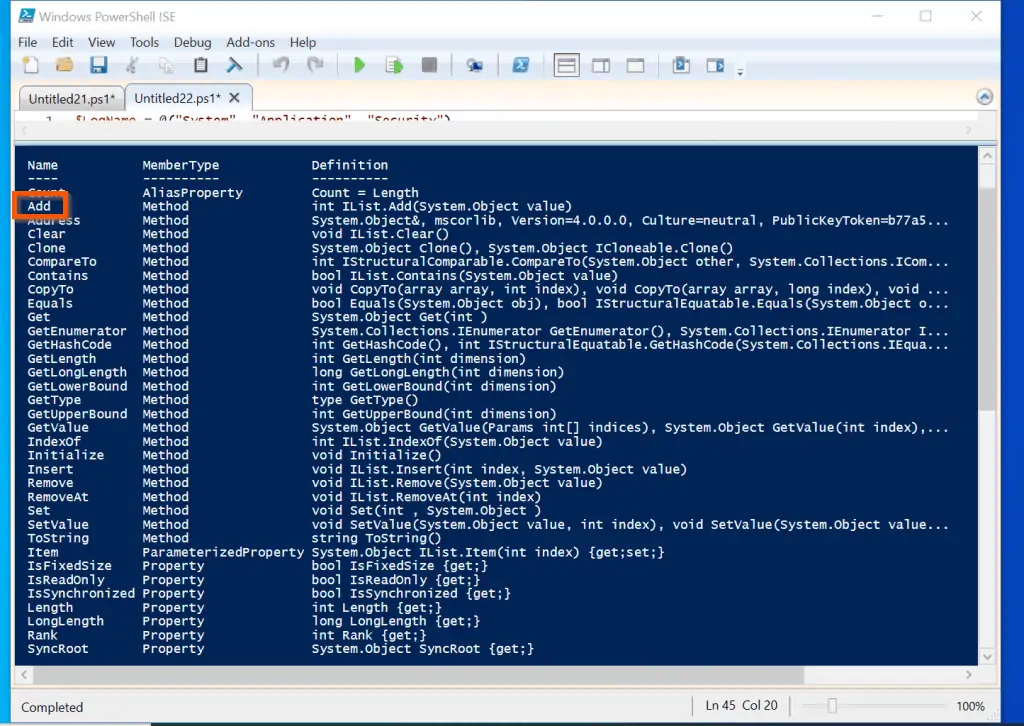Run the script with the green play icon
The image size is (1024, 726).
point(359,65)
